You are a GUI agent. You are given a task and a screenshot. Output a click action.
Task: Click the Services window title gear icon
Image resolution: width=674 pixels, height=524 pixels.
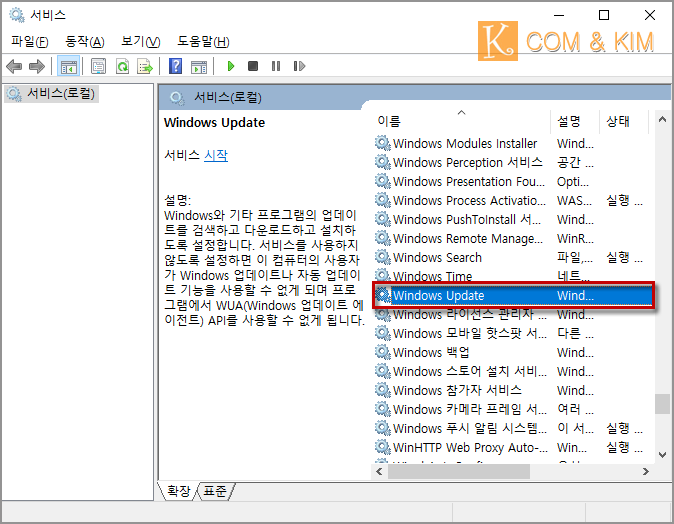[17, 15]
